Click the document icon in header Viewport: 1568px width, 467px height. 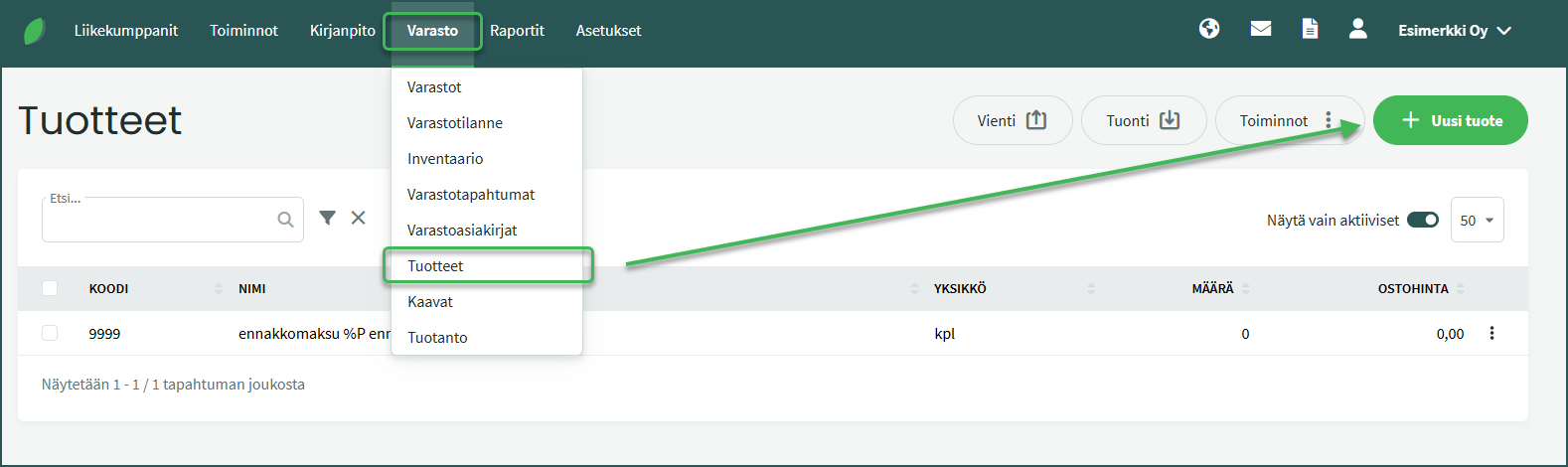[x=1311, y=29]
